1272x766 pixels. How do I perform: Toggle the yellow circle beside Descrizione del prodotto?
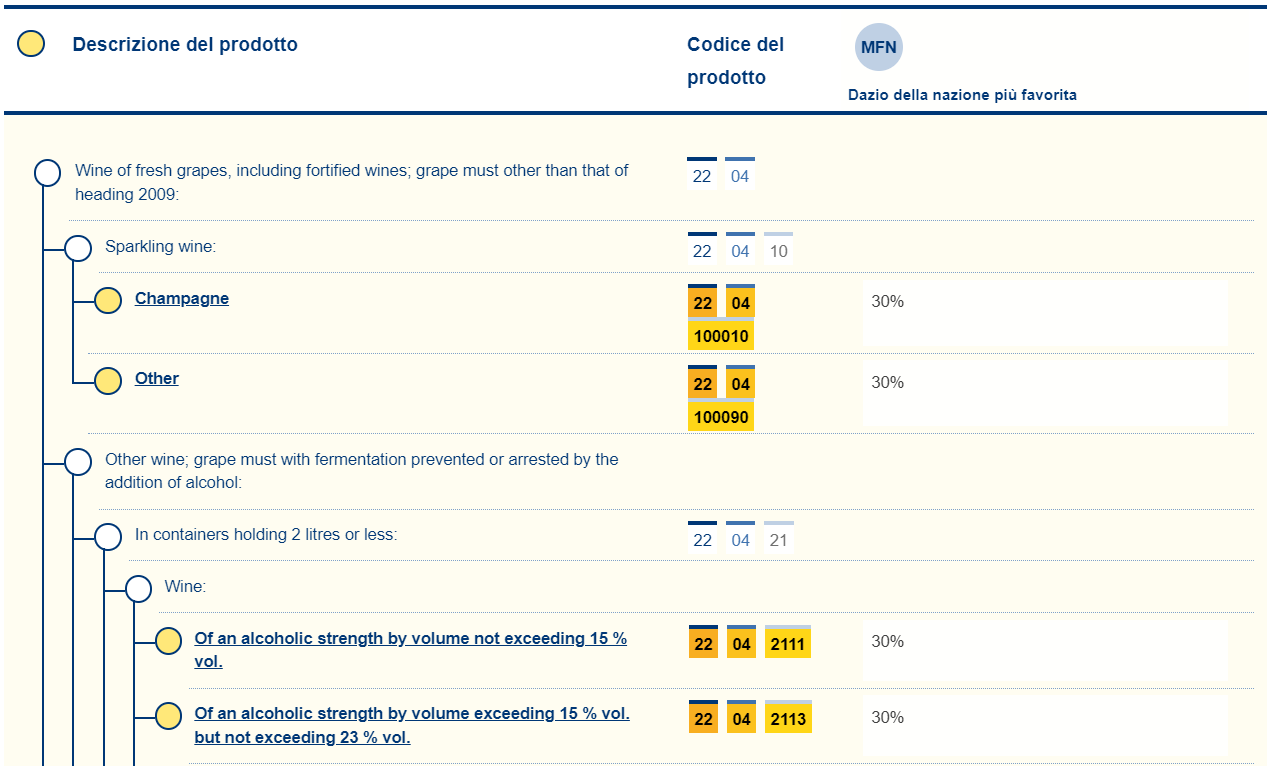point(32,44)
